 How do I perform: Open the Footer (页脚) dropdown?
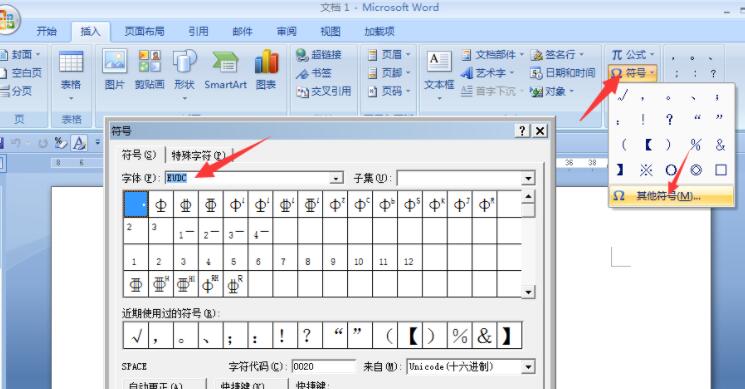pyautogui.click(x=390, y=73)
